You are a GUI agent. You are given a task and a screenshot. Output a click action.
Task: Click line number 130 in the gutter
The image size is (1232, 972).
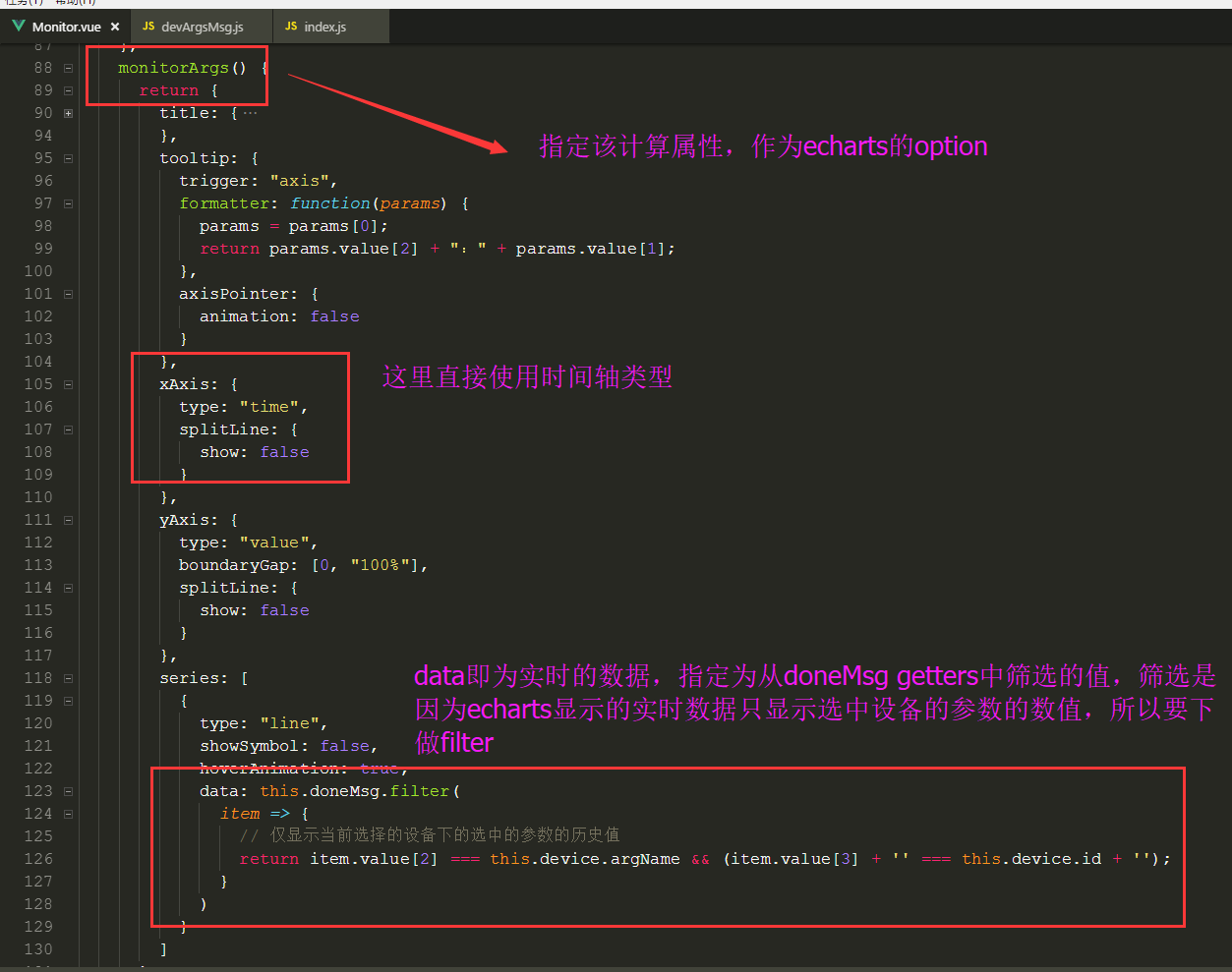click(x=38, y=949)
